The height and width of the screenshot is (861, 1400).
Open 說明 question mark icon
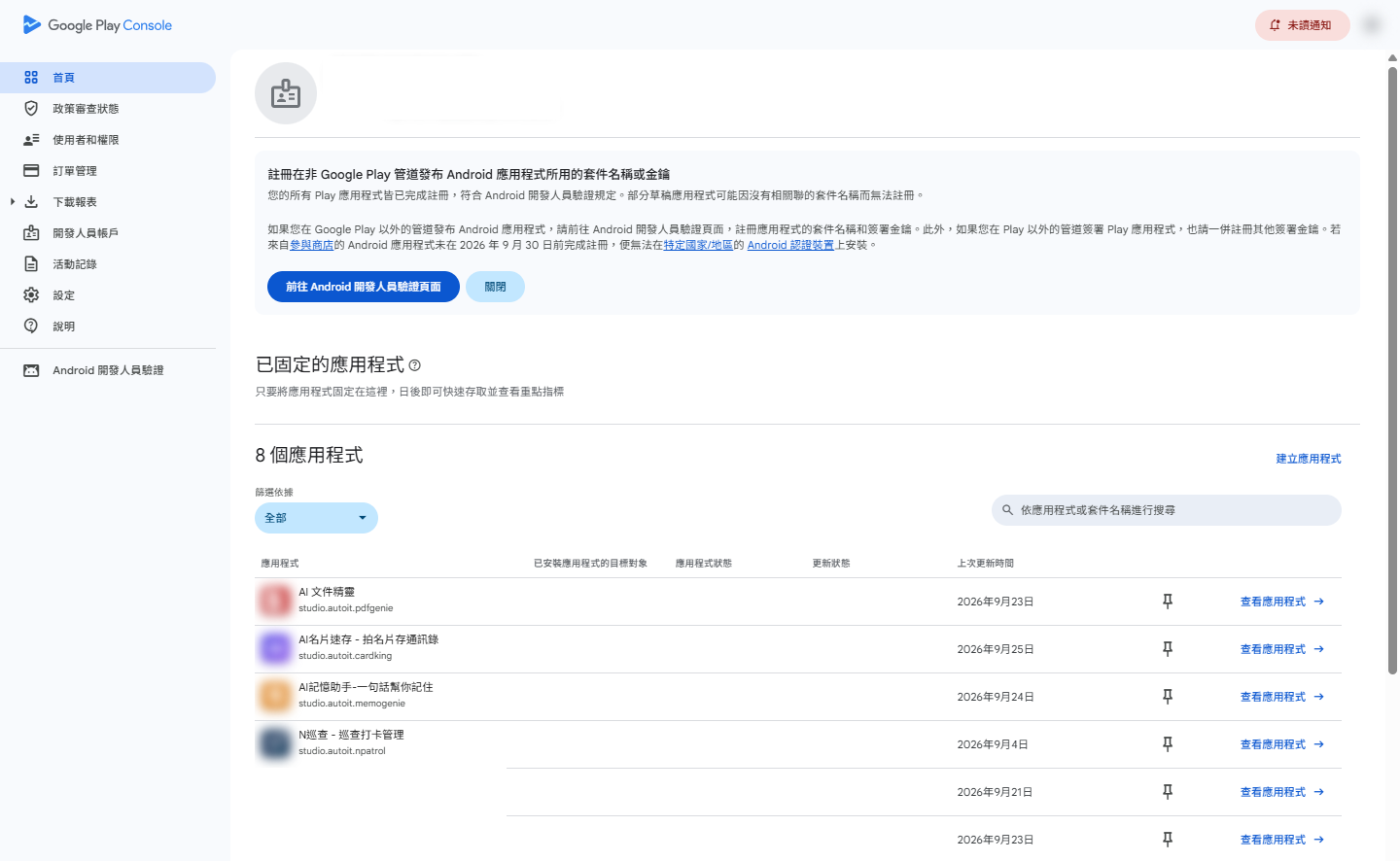pos(31,327)
